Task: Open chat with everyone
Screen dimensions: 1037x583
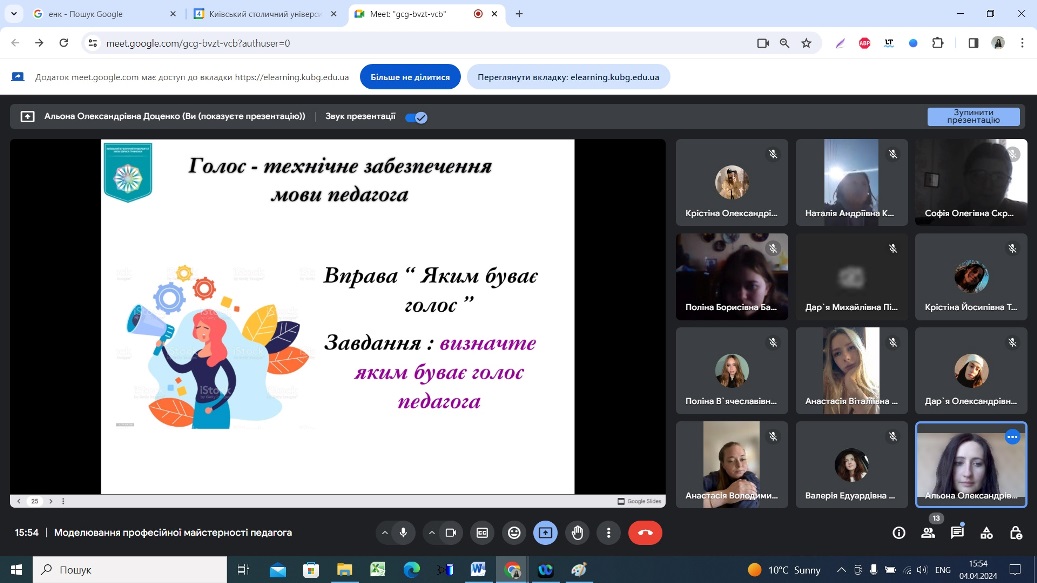Action: pos(957,533)
